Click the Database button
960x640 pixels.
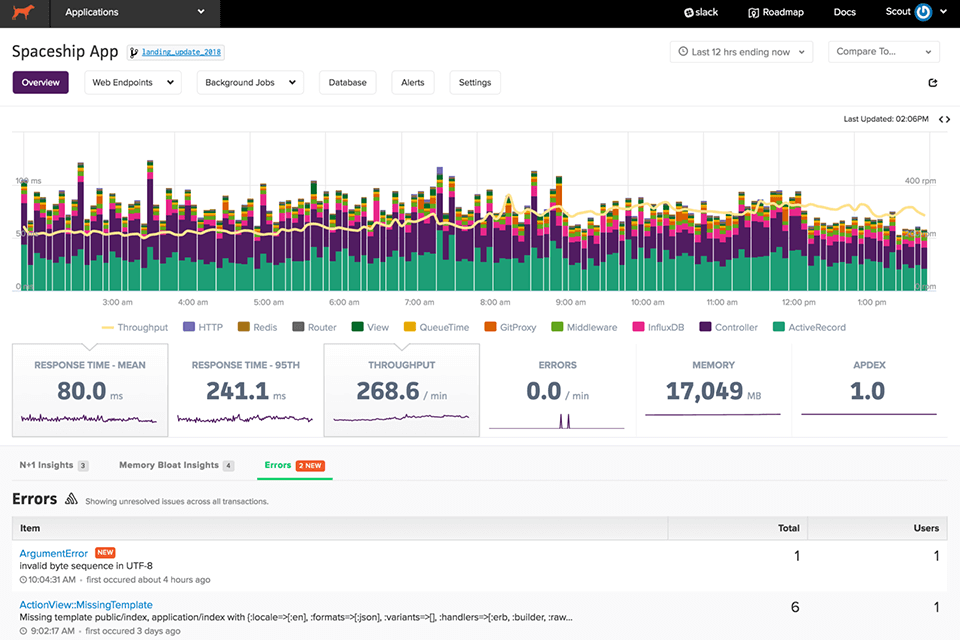pos(347,83)
